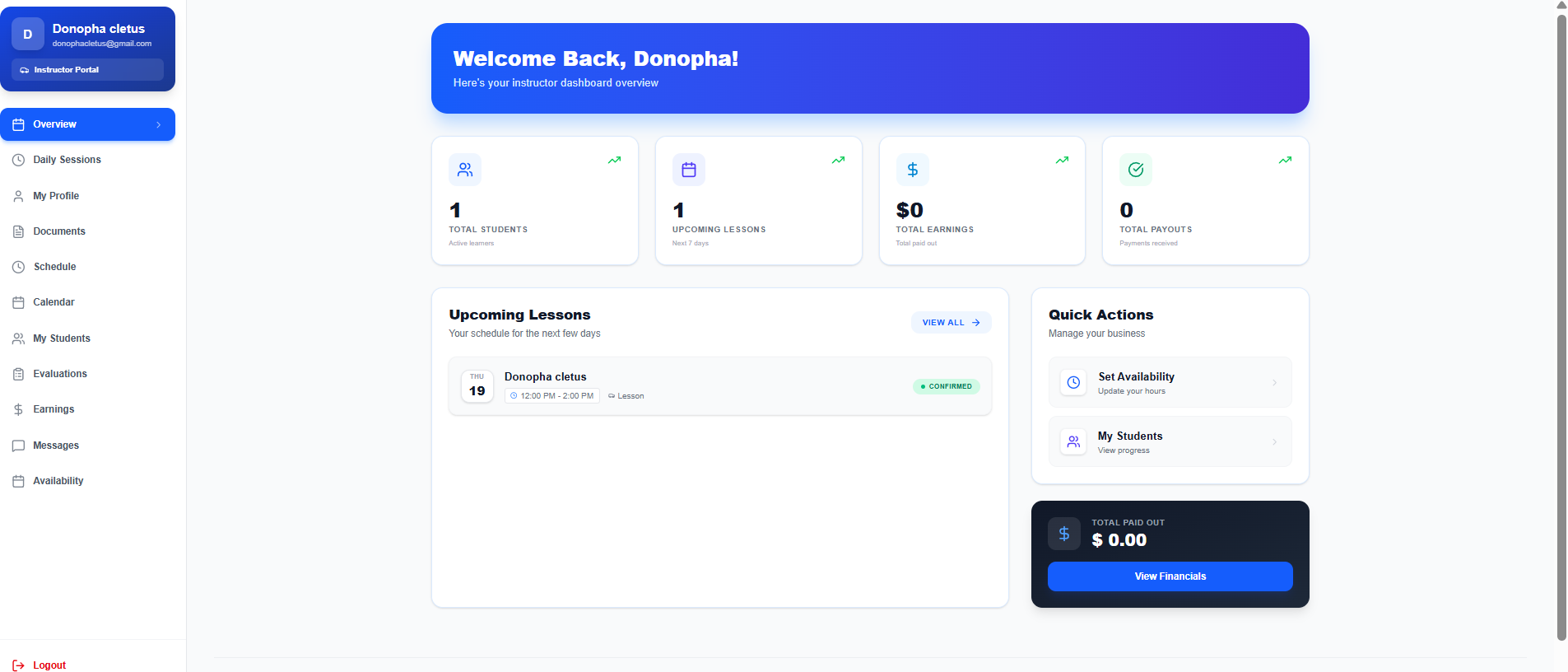The image size is (1568, 672).
Task: Log out using the Logout link
Action: point(49,665)
